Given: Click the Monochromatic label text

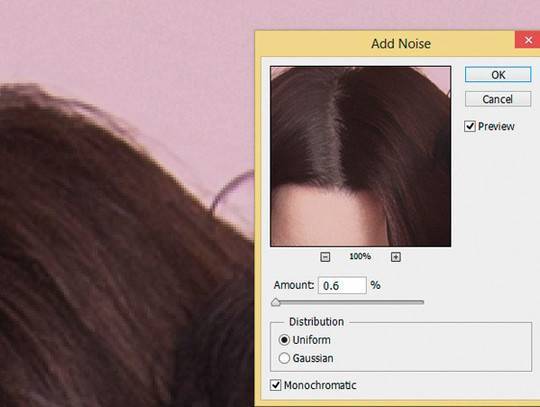Looking at the screenshot, I should point(320,385).
